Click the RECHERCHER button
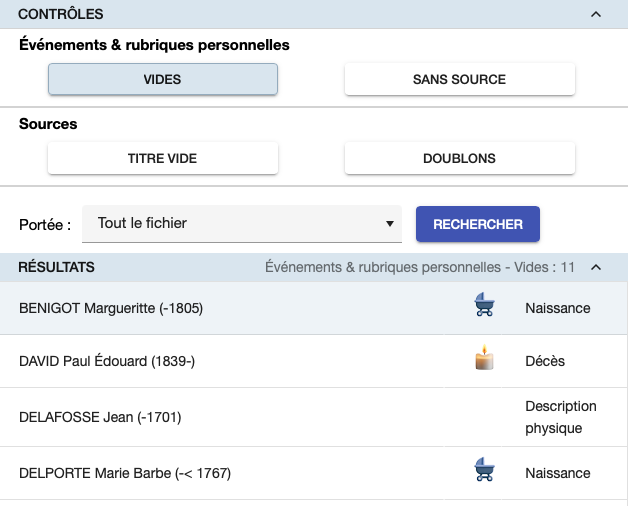 coord(478,224)
